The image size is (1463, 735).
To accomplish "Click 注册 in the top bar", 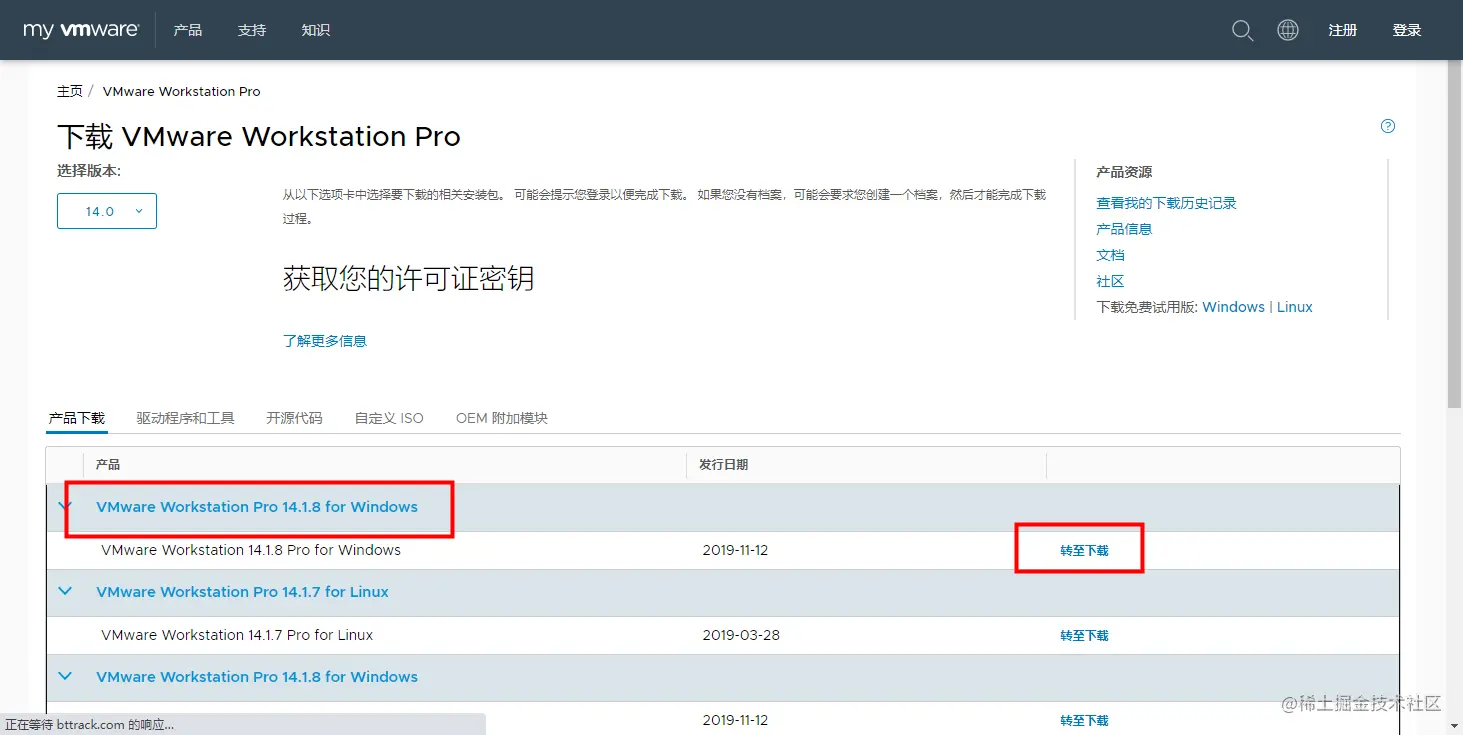I will pyautogui.click(x=1343, y=30).
